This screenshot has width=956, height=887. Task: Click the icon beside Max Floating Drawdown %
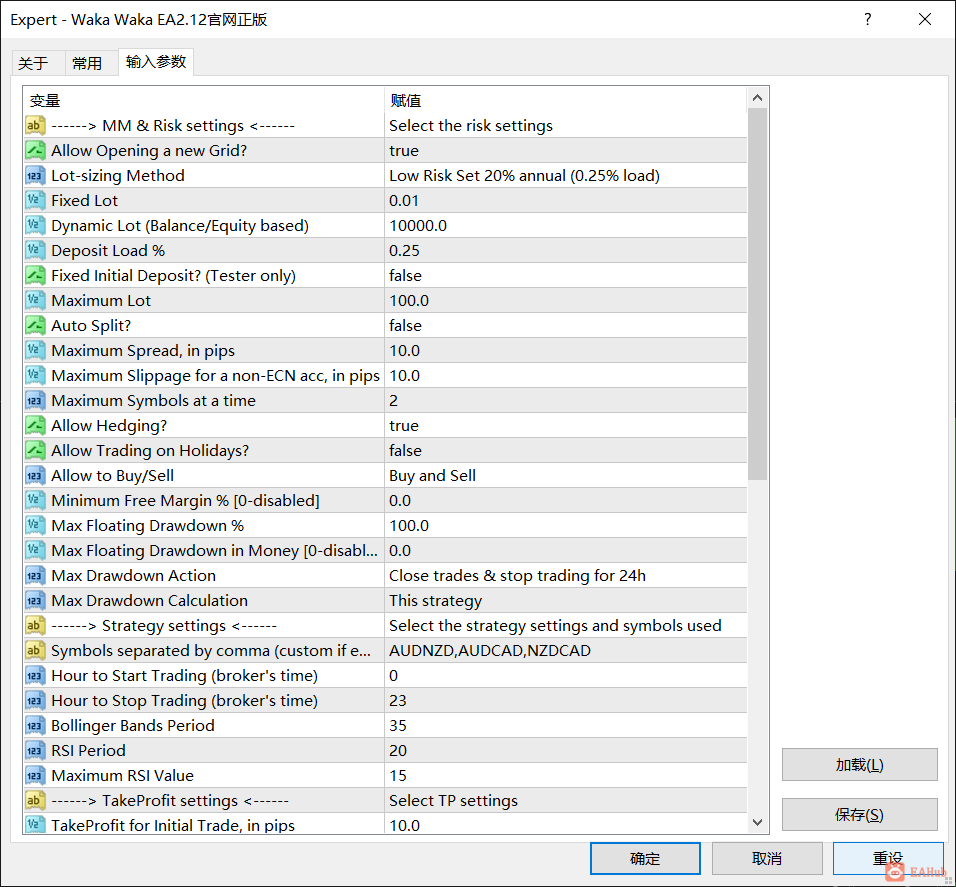click(35, 525)
